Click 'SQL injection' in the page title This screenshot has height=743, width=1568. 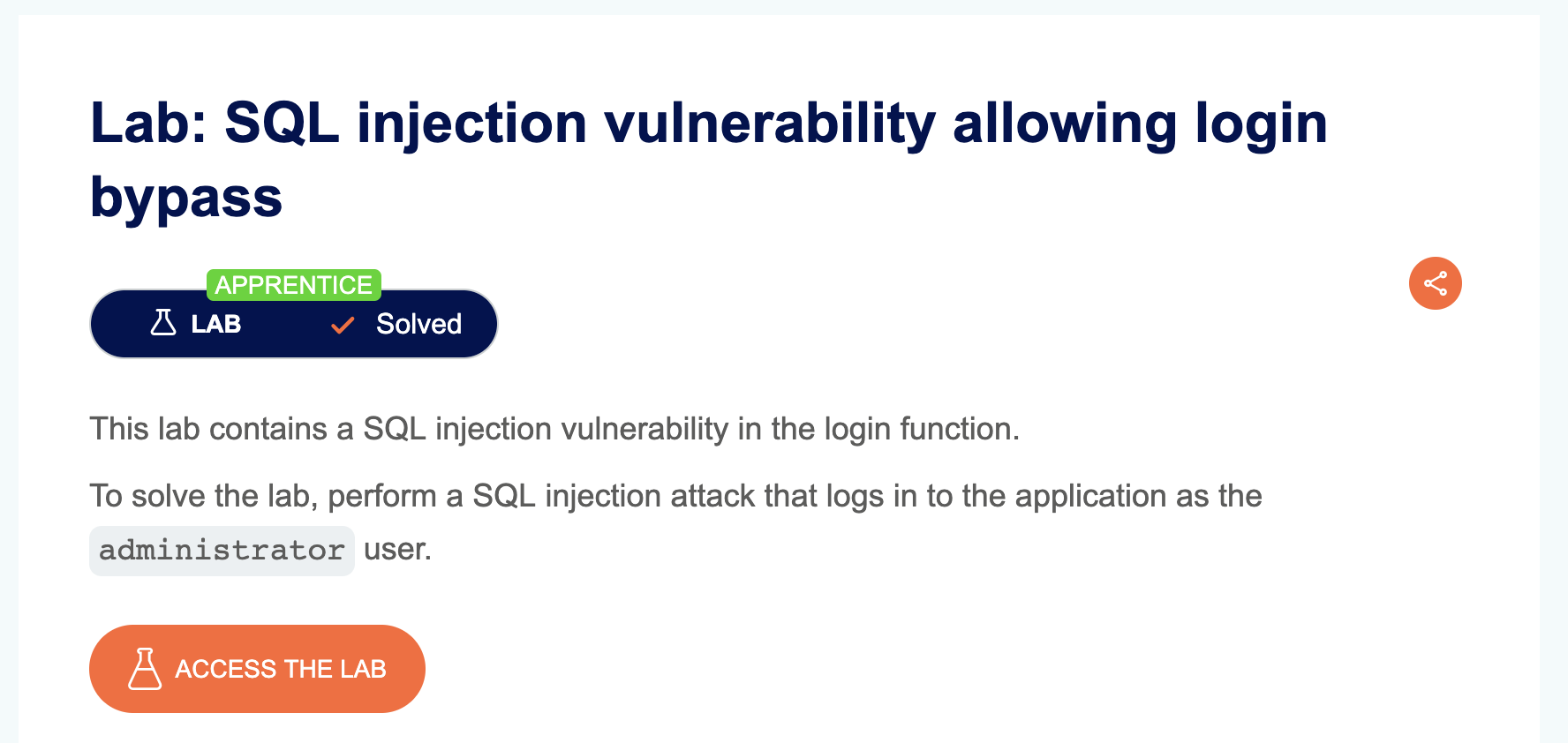click(406, 124)
